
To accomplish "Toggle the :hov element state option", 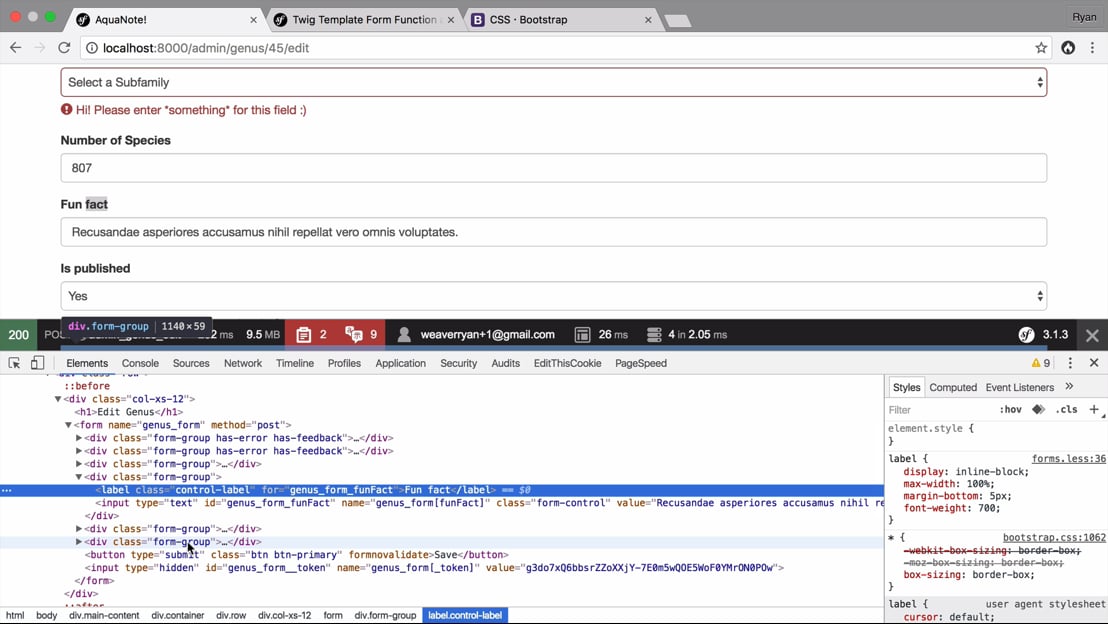I will (x=1010, y=410).
